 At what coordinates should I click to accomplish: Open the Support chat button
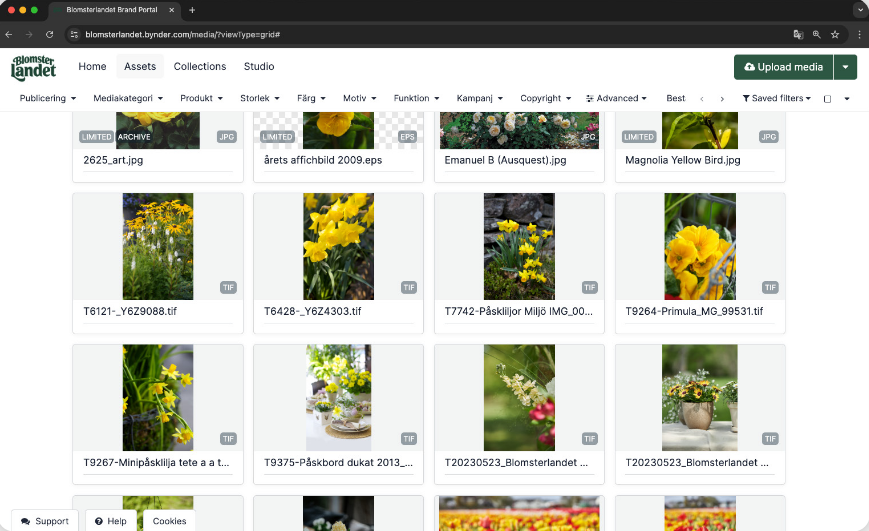pyautogui.click(x=45, y=521)
